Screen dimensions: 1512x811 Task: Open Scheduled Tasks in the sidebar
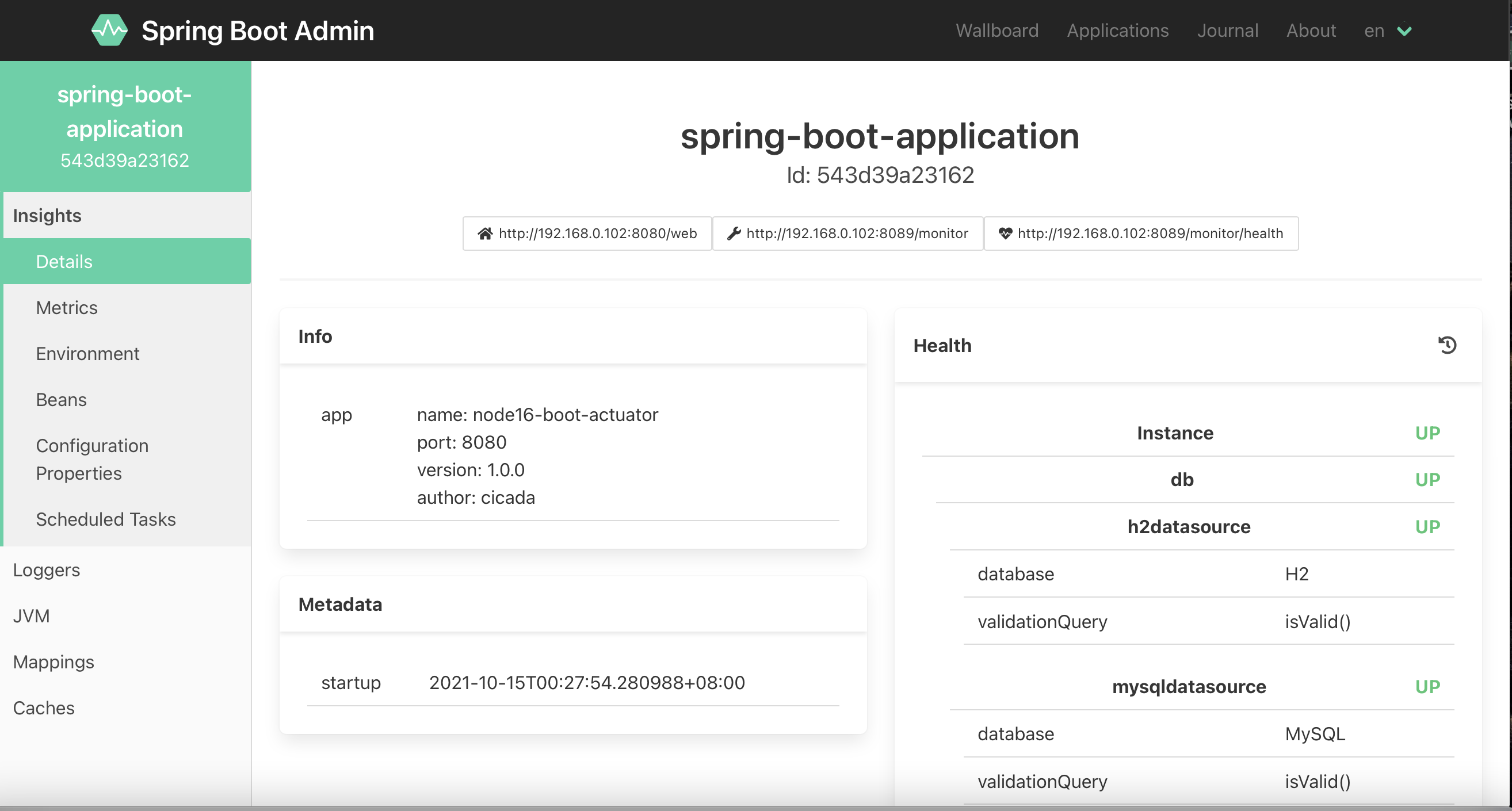tap(127, 519)
